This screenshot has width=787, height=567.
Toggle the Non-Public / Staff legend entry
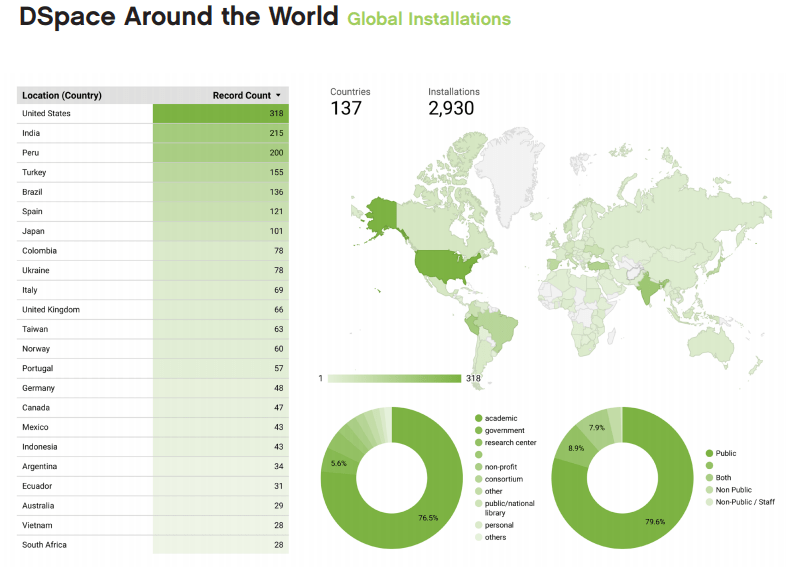pyautogui.click(x=745, y=502)
